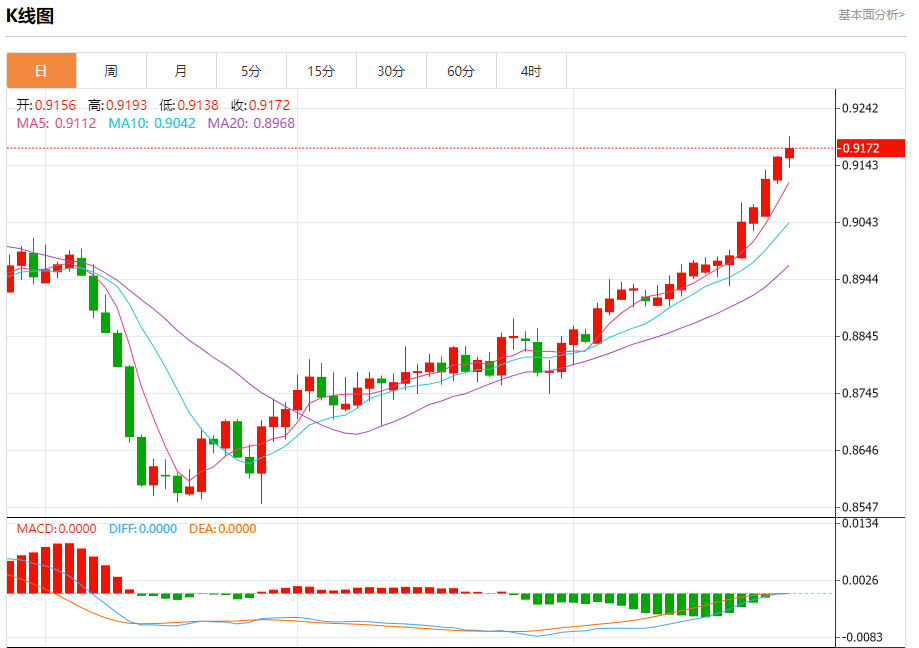Click the -0.0083 MACD axis label
The image size is (919, 648).
860,637
